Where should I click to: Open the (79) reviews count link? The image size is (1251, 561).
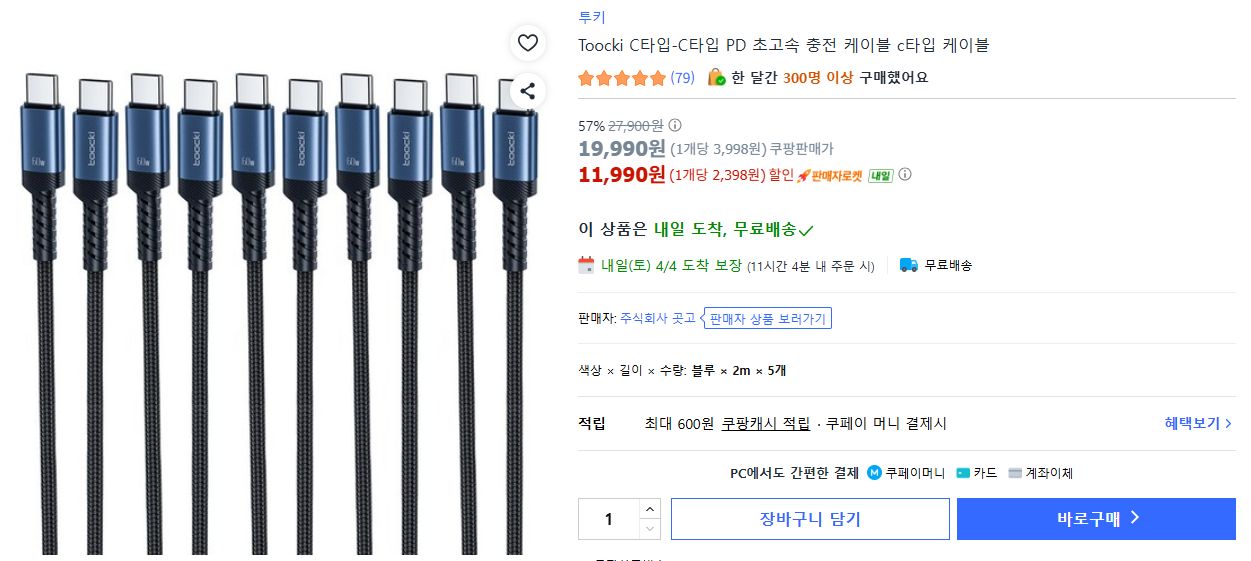click(682, 78)
